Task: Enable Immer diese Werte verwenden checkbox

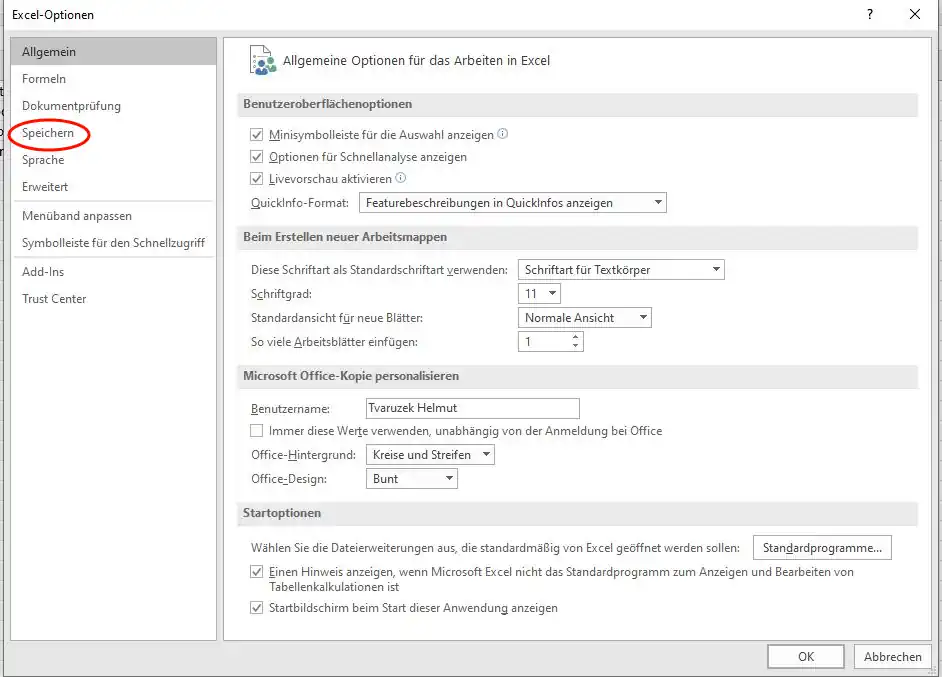Action: pos(256,431)
